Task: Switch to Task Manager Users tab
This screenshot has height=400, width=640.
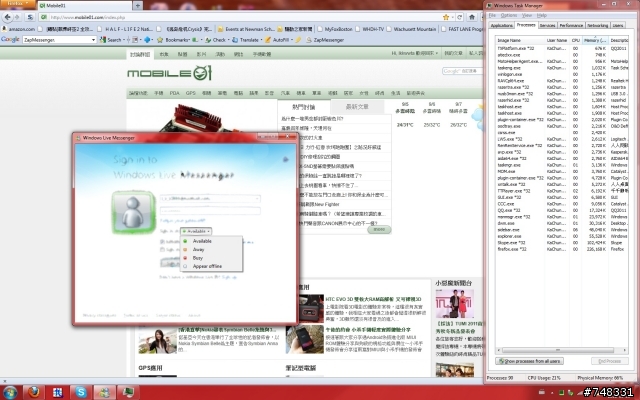Action: pos(618,25)
